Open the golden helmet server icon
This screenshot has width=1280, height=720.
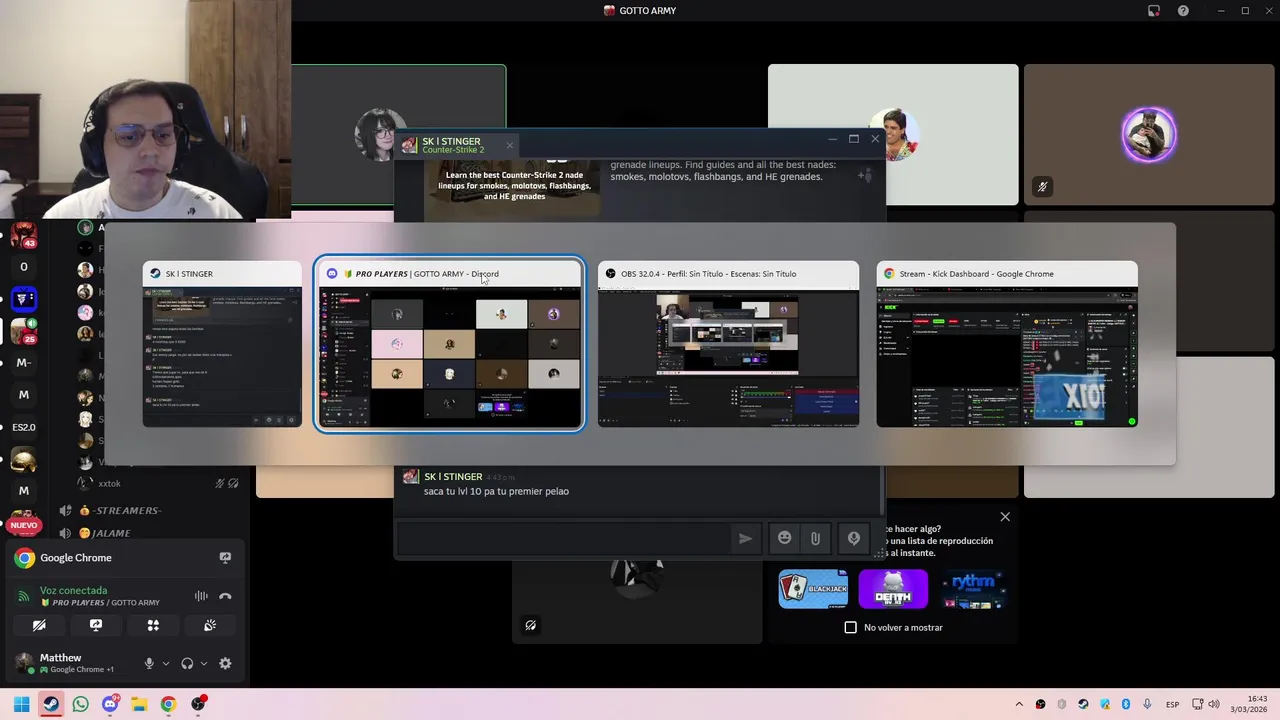coord(23,459)
